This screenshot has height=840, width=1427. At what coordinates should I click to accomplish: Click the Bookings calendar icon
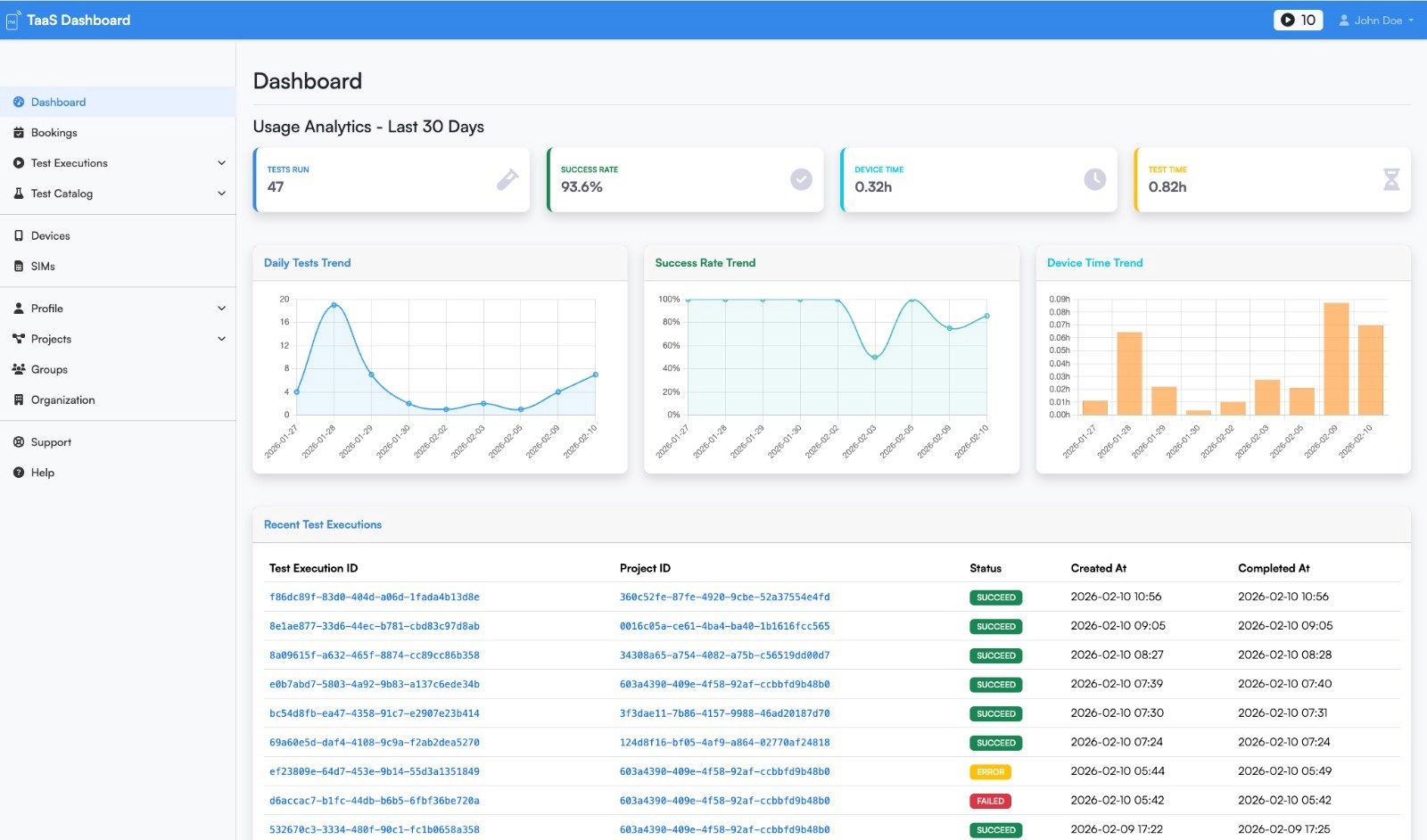tap(19, 133)
